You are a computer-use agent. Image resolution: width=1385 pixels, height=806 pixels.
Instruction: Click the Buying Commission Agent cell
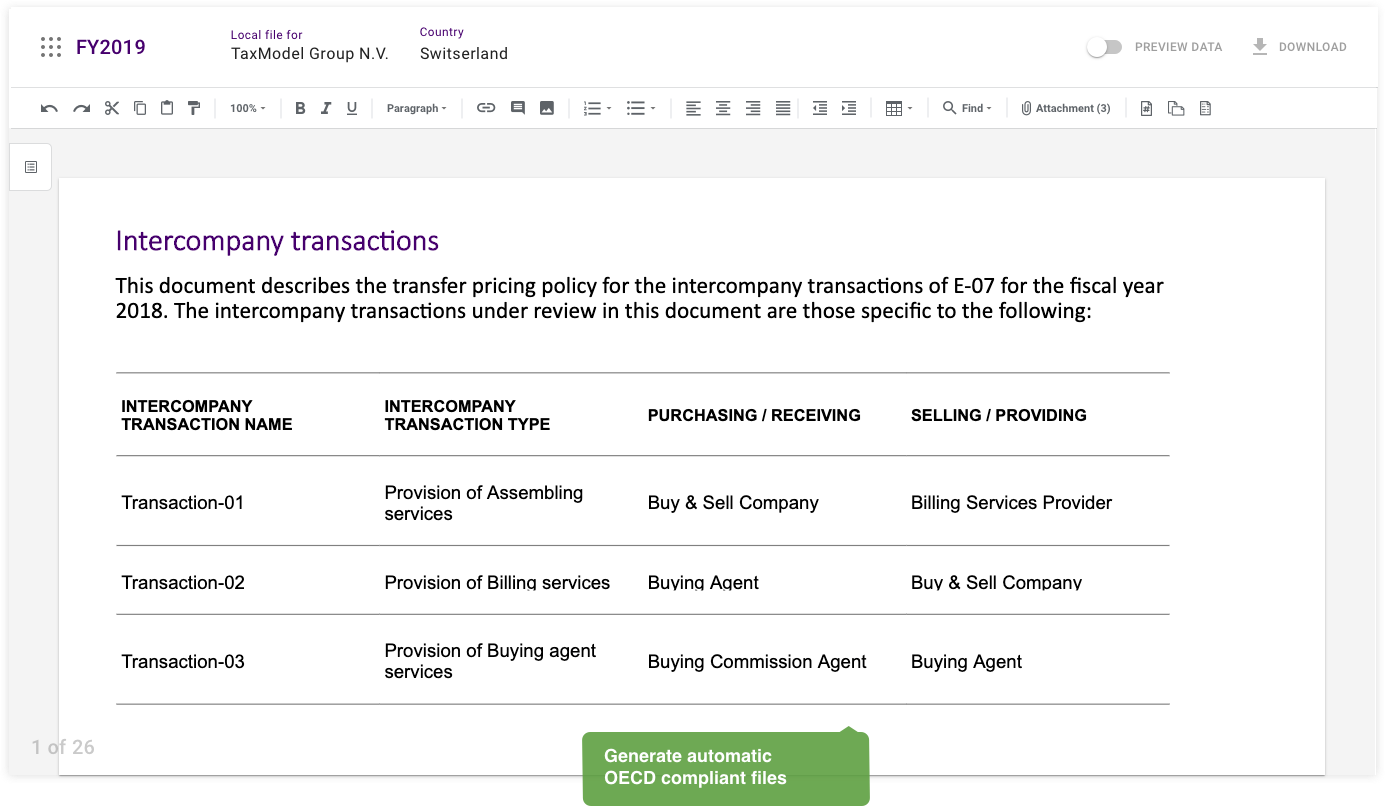pyautogui.click(x=757, y=661)
